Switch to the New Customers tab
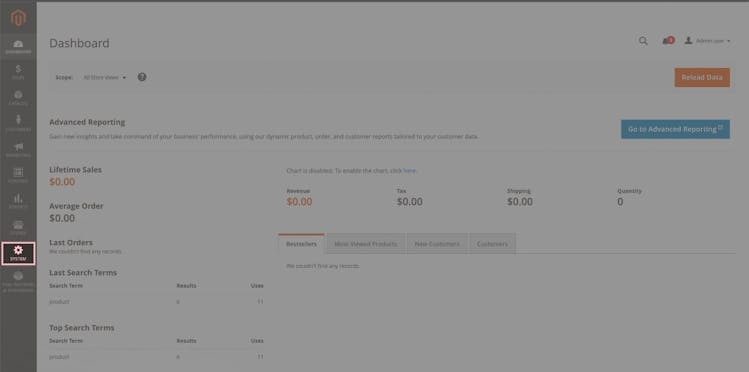The height and width of the screenshot is (372, 749). click(x=437, y=244)
